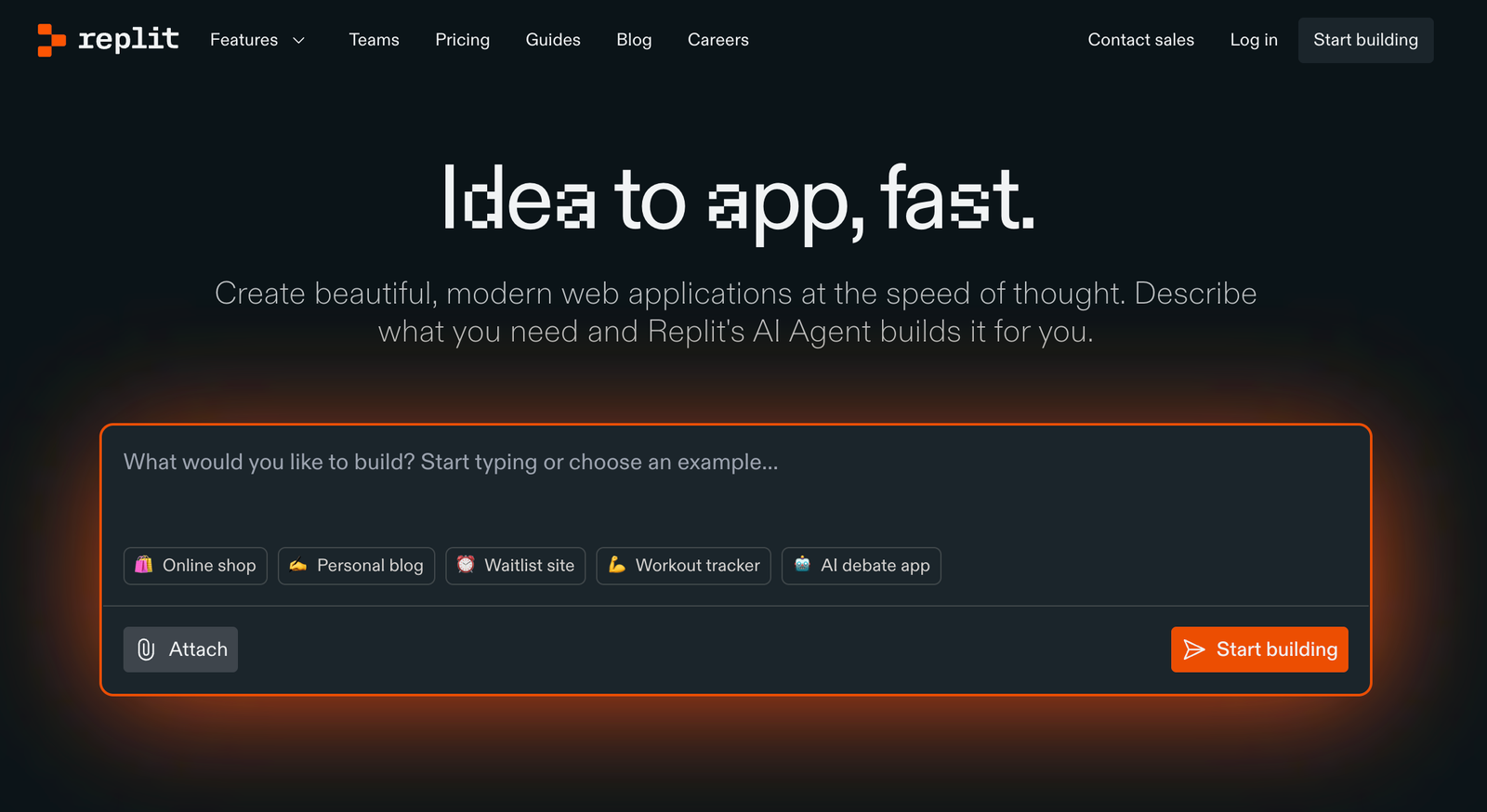Choose the Workout tracker example
This screenshot has height=812, width=1487.
coord(684,566)
